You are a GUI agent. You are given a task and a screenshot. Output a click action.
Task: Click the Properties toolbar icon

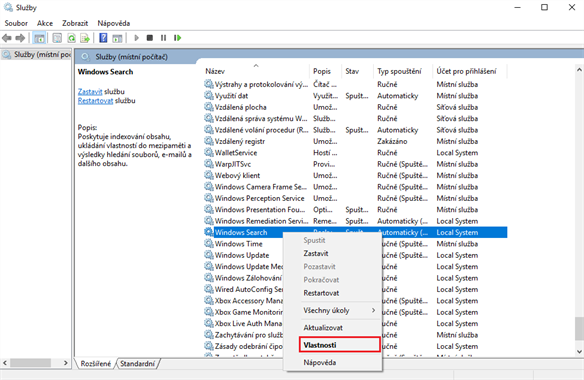click(x=57, y=38)
